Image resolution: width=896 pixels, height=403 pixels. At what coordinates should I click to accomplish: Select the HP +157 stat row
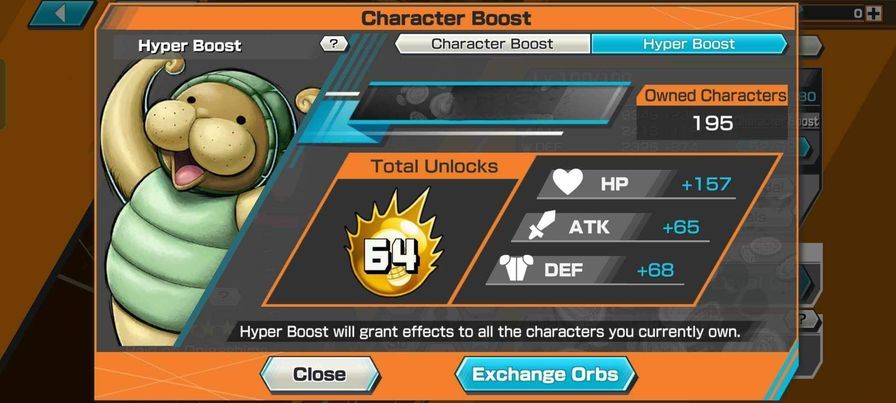(637, 184)
